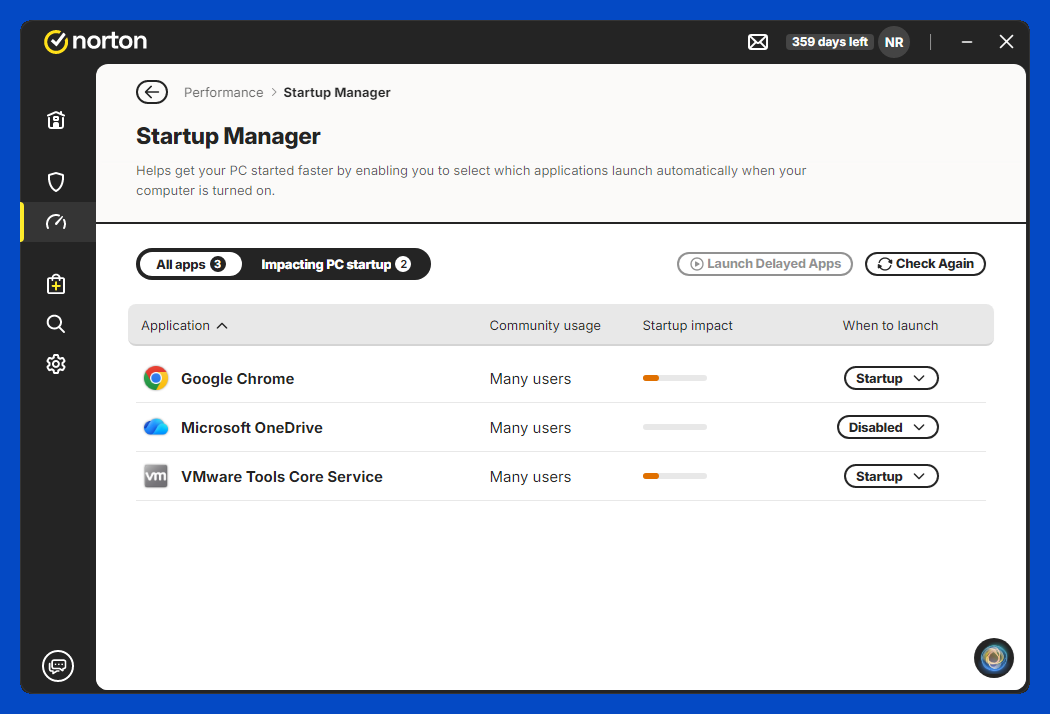Click the 359 days left badge
1050x714 pixels.
tap(830, 42)
